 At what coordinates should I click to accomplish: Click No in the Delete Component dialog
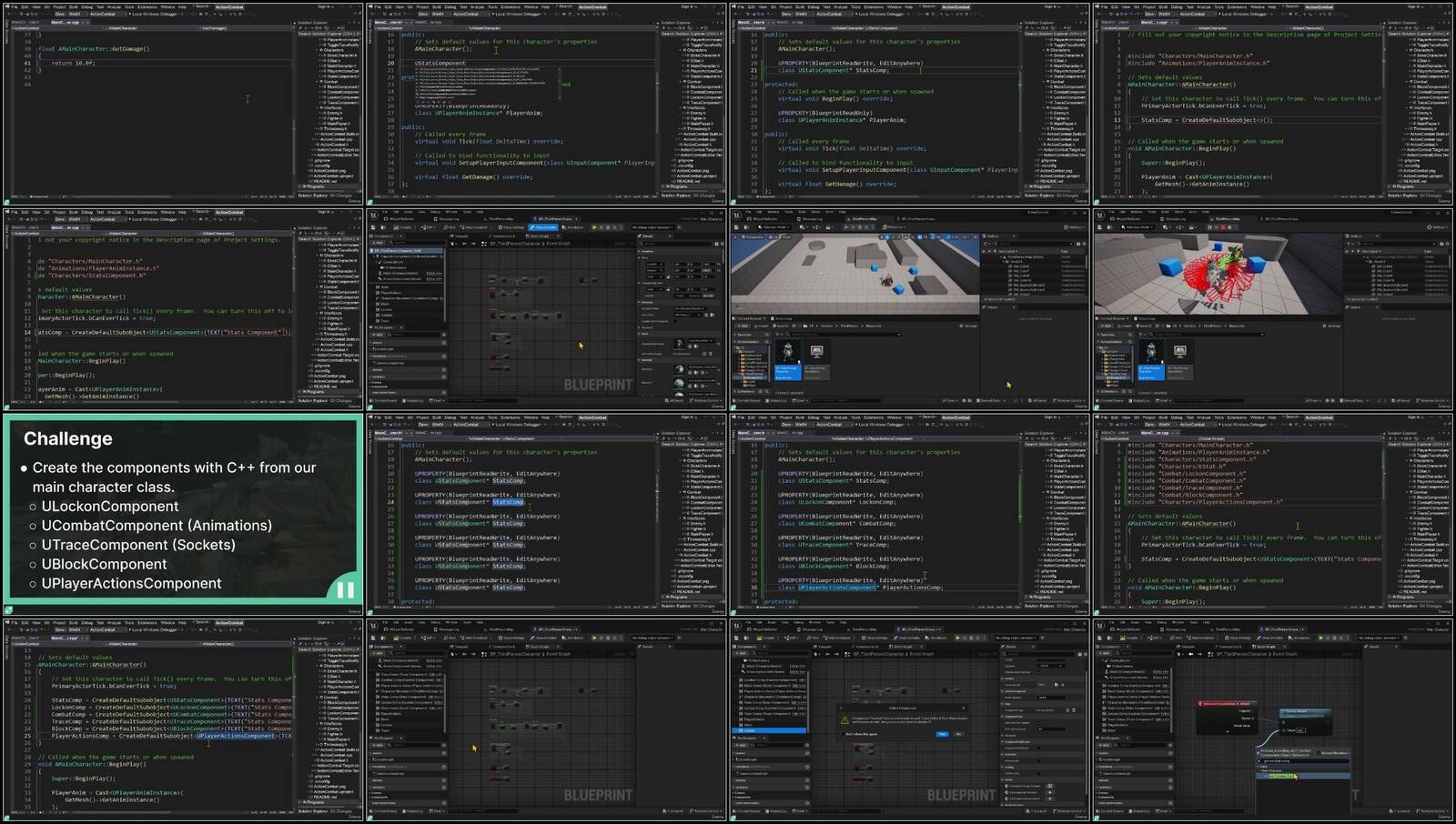point(958,733)
